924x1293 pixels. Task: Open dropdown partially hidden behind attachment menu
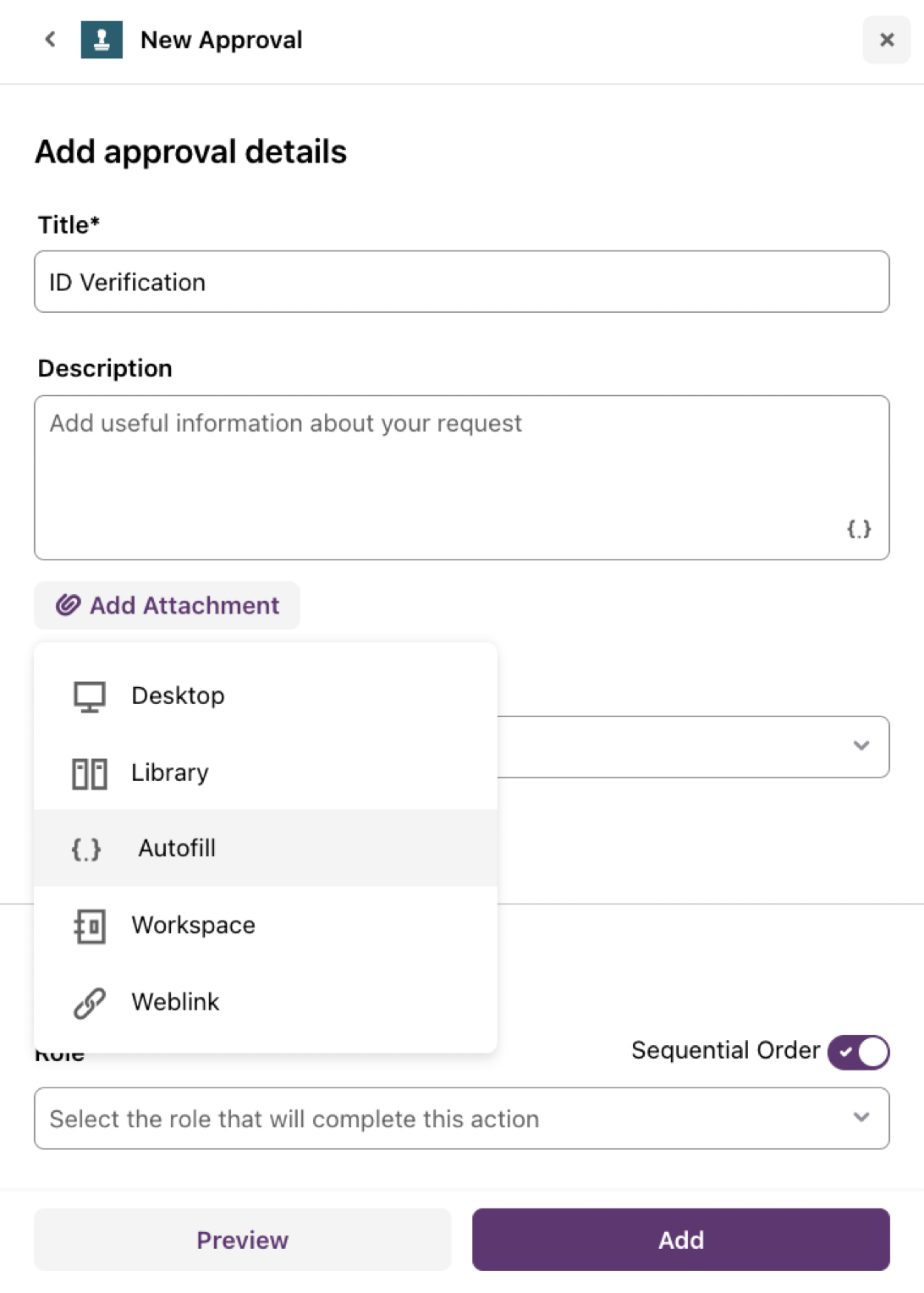[x=693, y=746]
